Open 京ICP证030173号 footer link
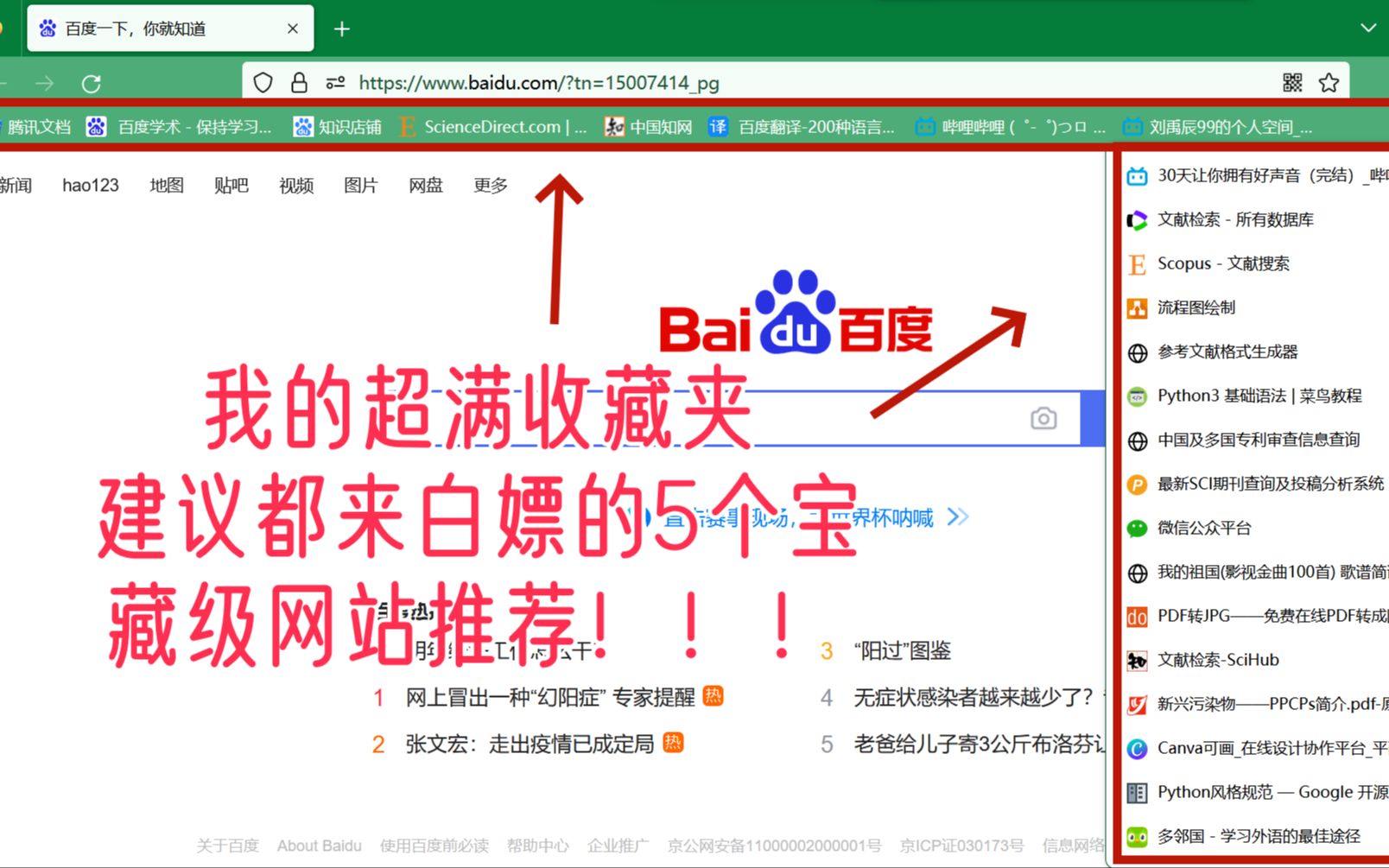The image size is (1389, 868). [961, 846]
